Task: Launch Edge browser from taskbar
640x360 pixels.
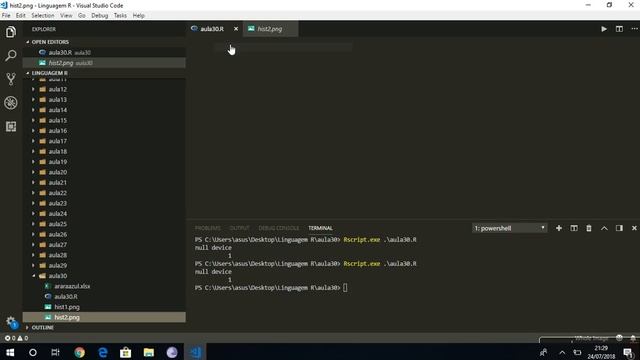Action: pyautogui.click(x=102, y=352)
